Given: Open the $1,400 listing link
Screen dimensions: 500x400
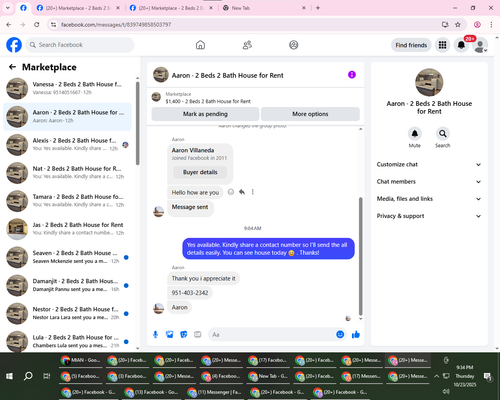Looking at the screenshot, I should point(208,101).
